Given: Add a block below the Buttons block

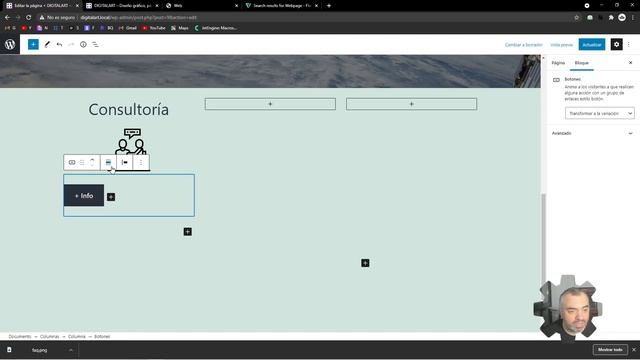Looking at the screenshot, I should click(188, 232).
